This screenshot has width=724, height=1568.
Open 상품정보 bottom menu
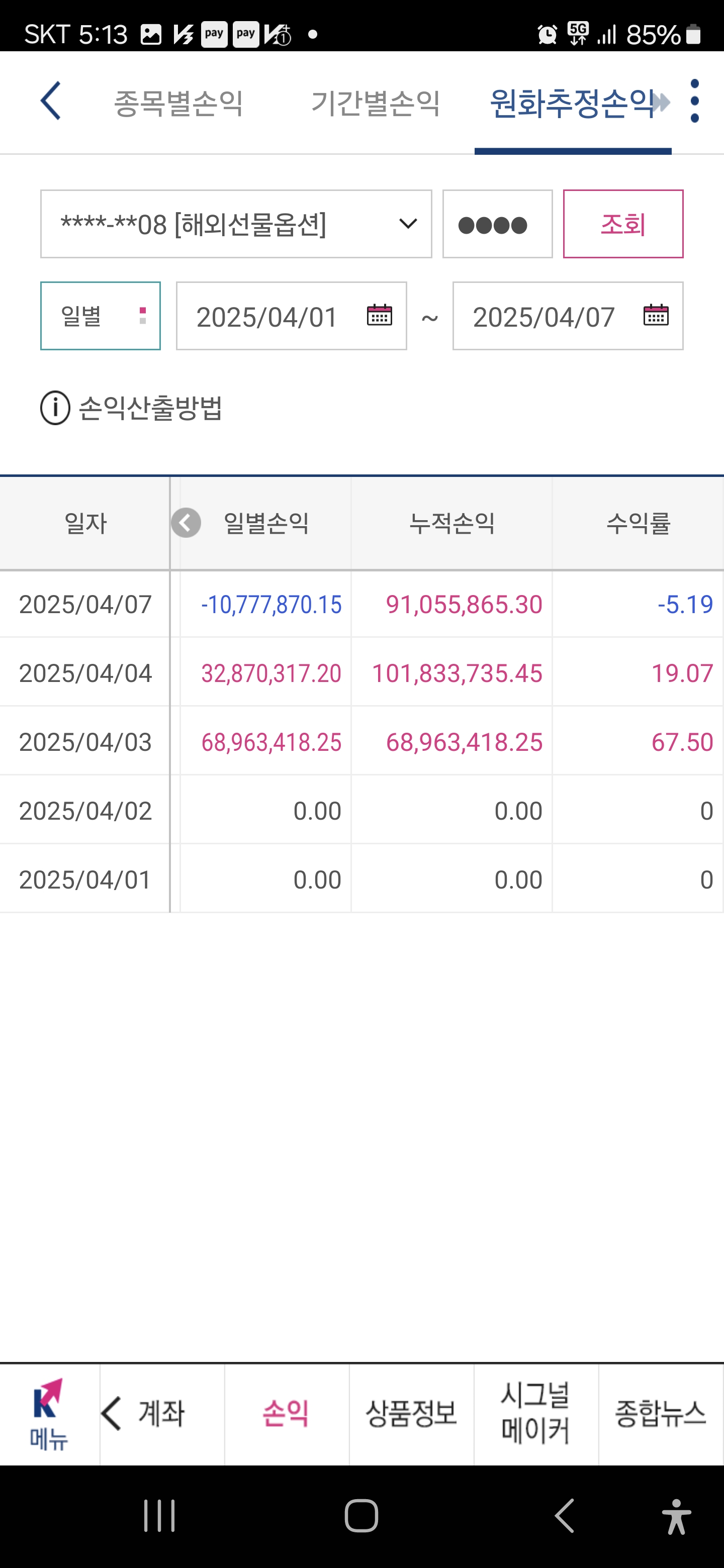coord(411,1413)
